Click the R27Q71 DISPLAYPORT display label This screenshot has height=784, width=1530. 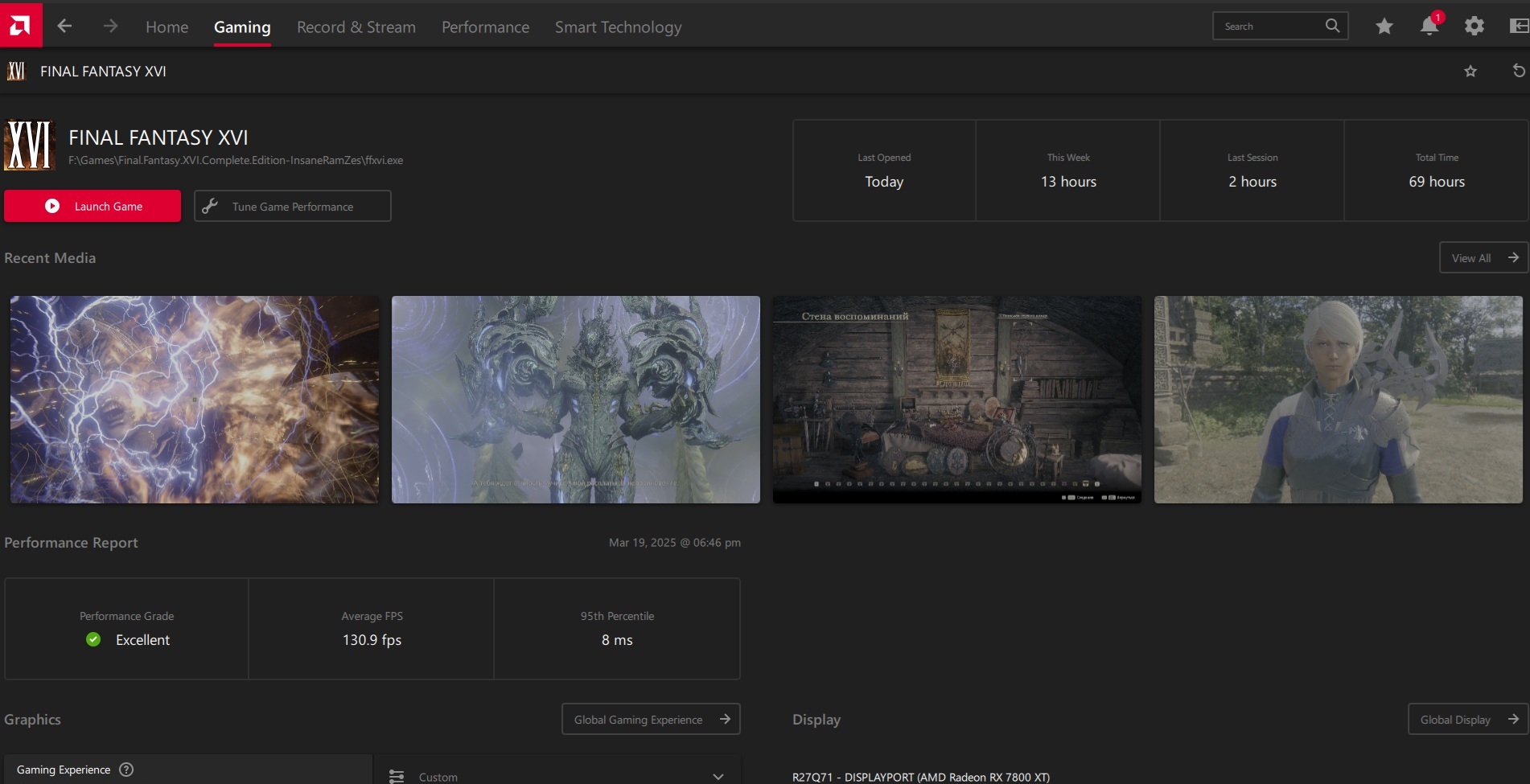[x=921, y=777]
